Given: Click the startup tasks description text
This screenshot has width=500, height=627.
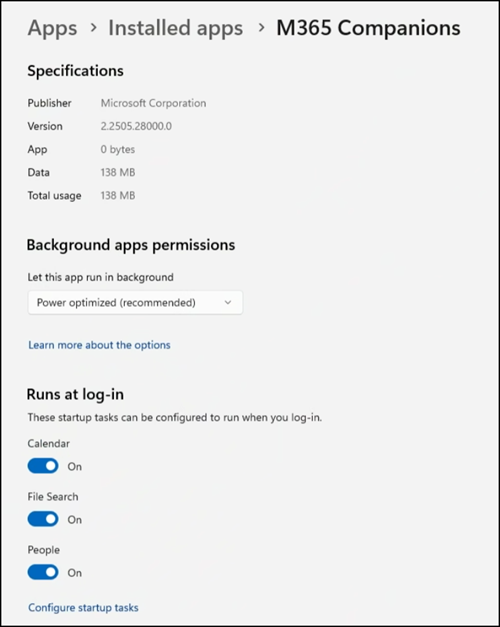Looking at the screenshot, I should 175,417.
